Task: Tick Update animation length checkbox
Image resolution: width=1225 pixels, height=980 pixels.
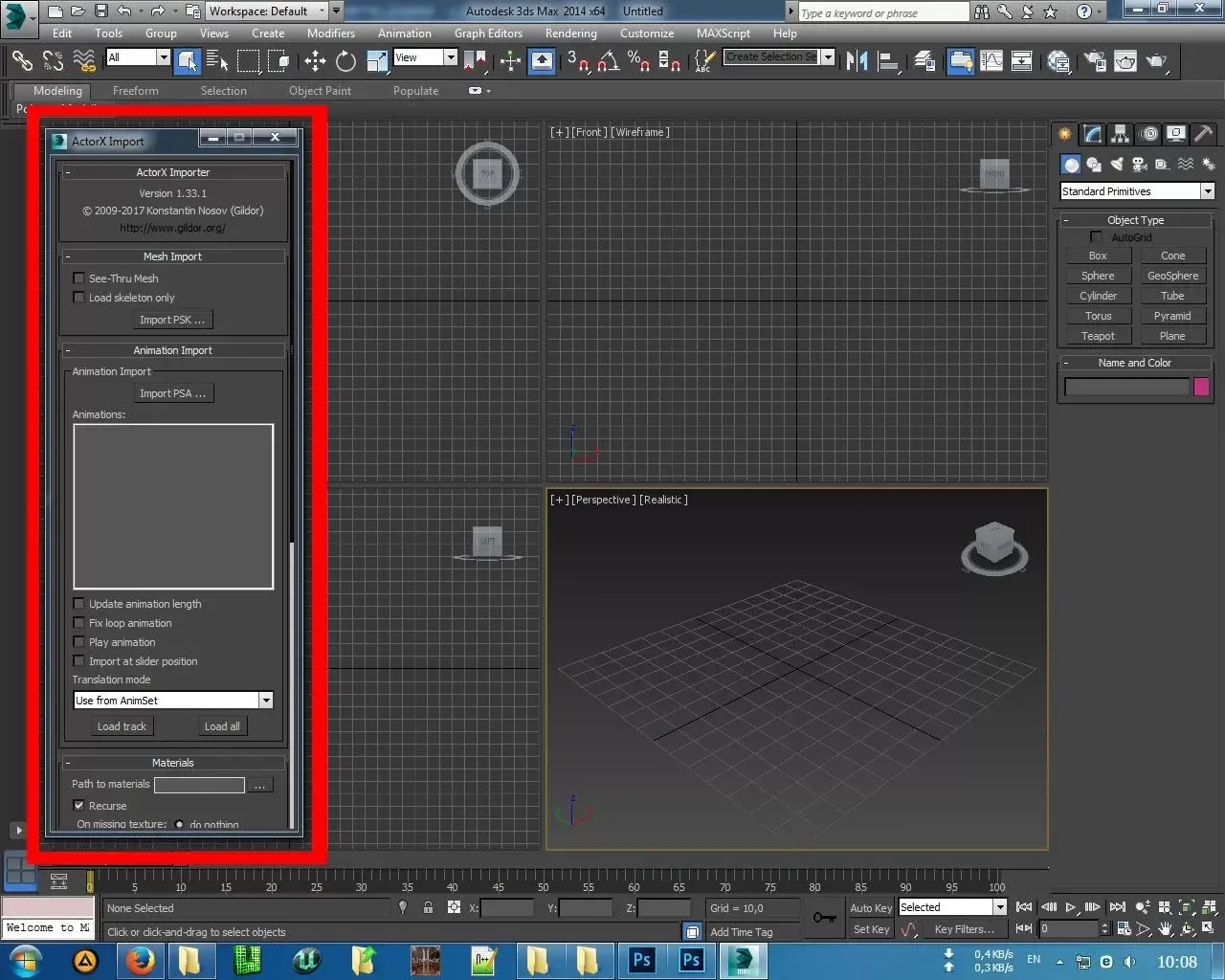Action: tap(78, 604)
